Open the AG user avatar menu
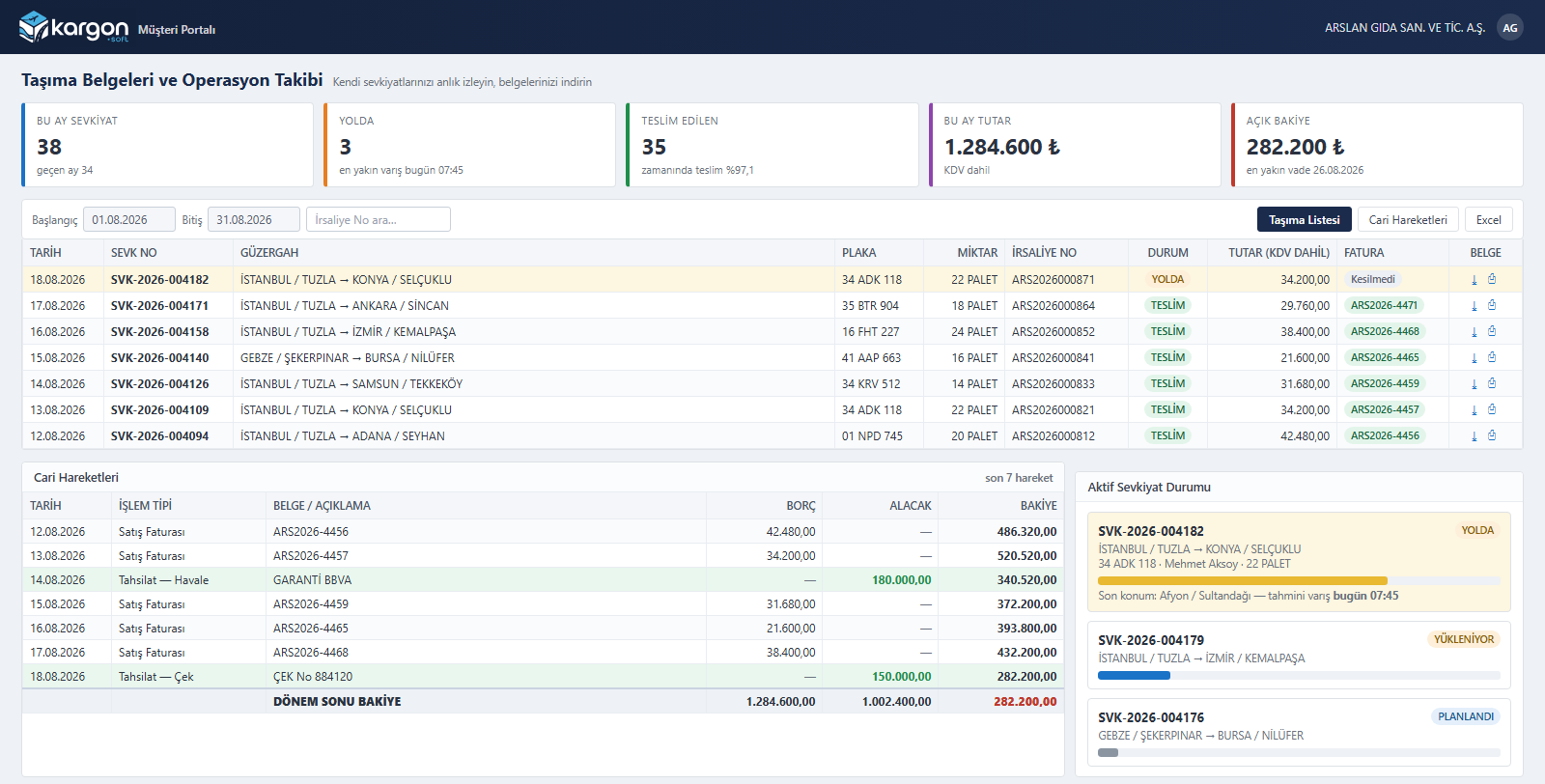 [1510, 27]
